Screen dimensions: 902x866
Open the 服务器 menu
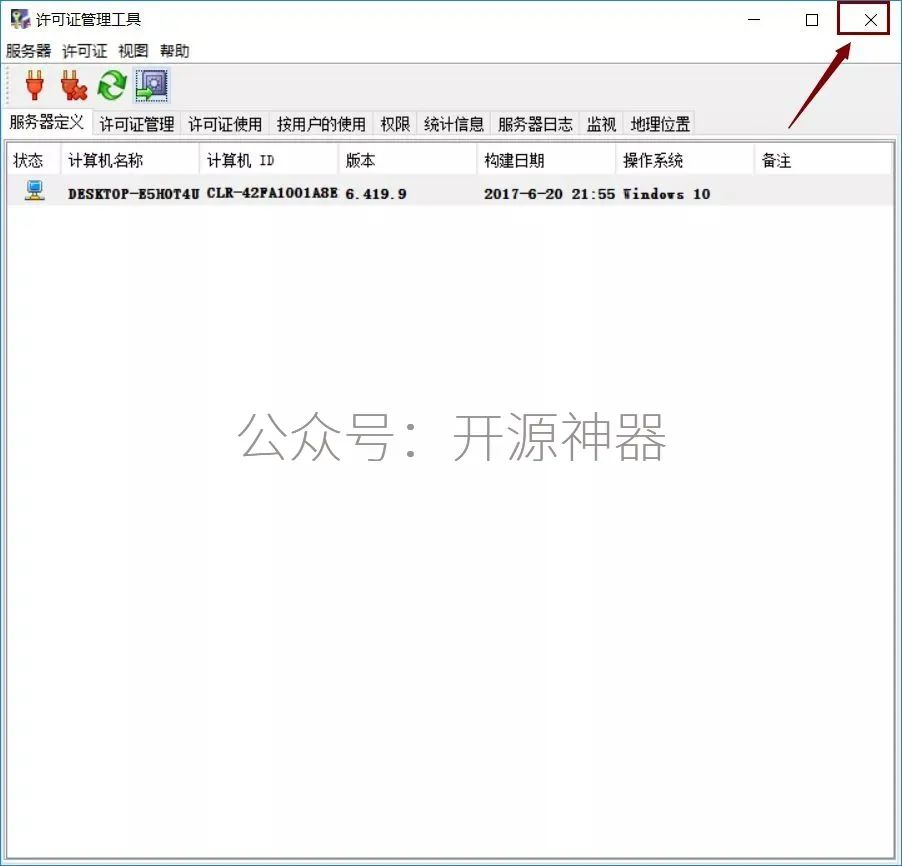[28, 51]
